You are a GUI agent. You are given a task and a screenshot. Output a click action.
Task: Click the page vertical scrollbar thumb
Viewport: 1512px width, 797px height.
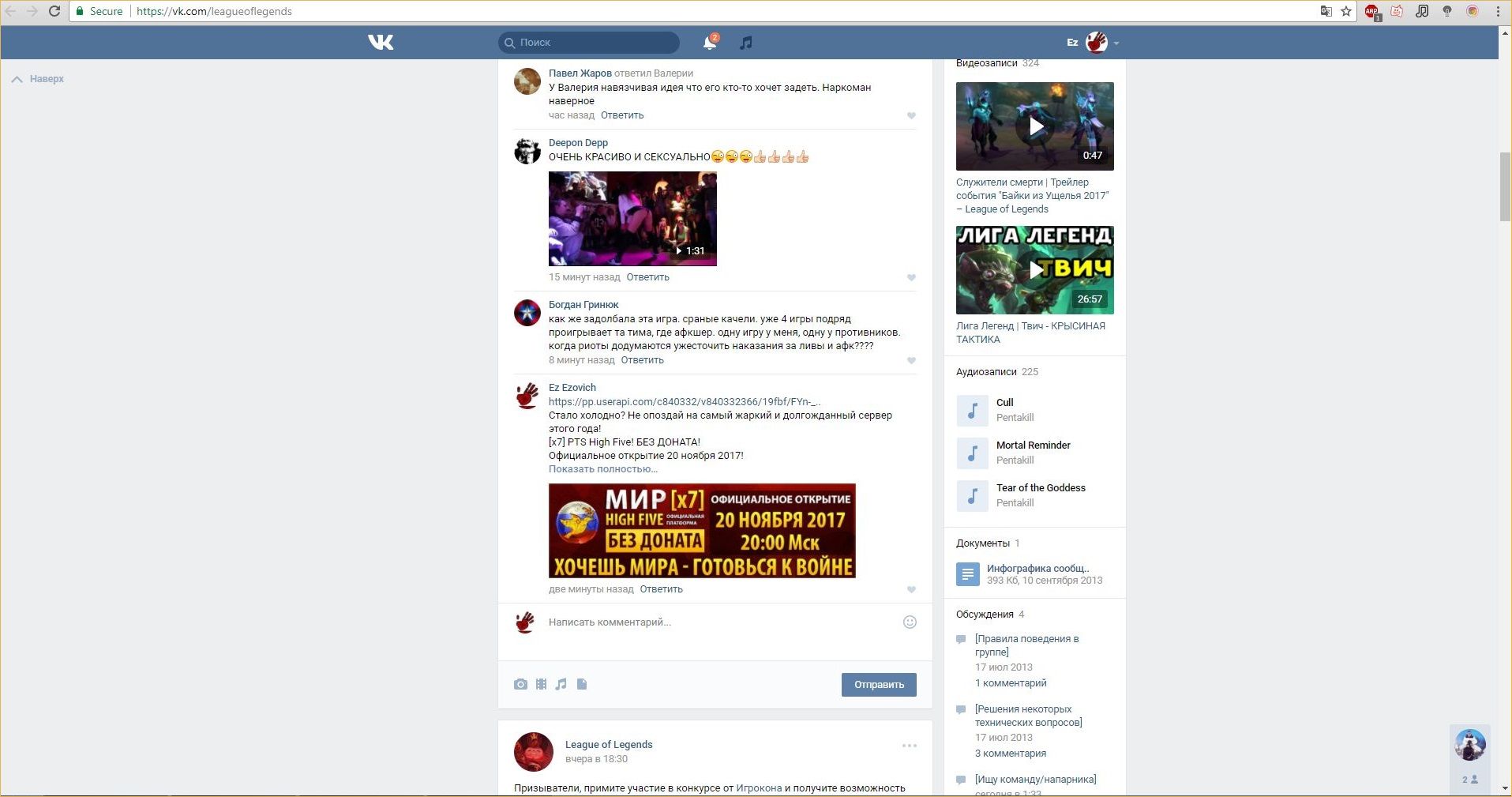pyautogui.click(x=1505, y=186)
